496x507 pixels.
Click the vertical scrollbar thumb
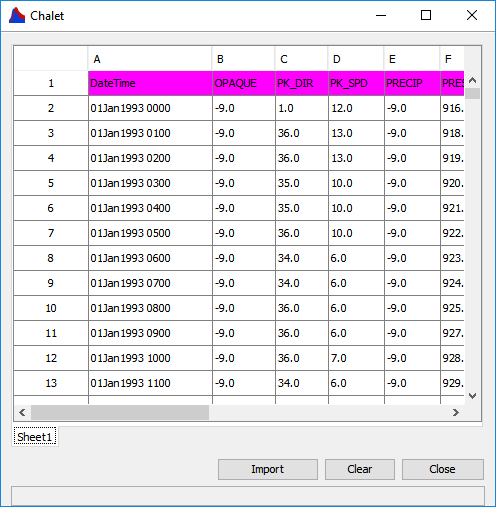(x=472, y=94)
